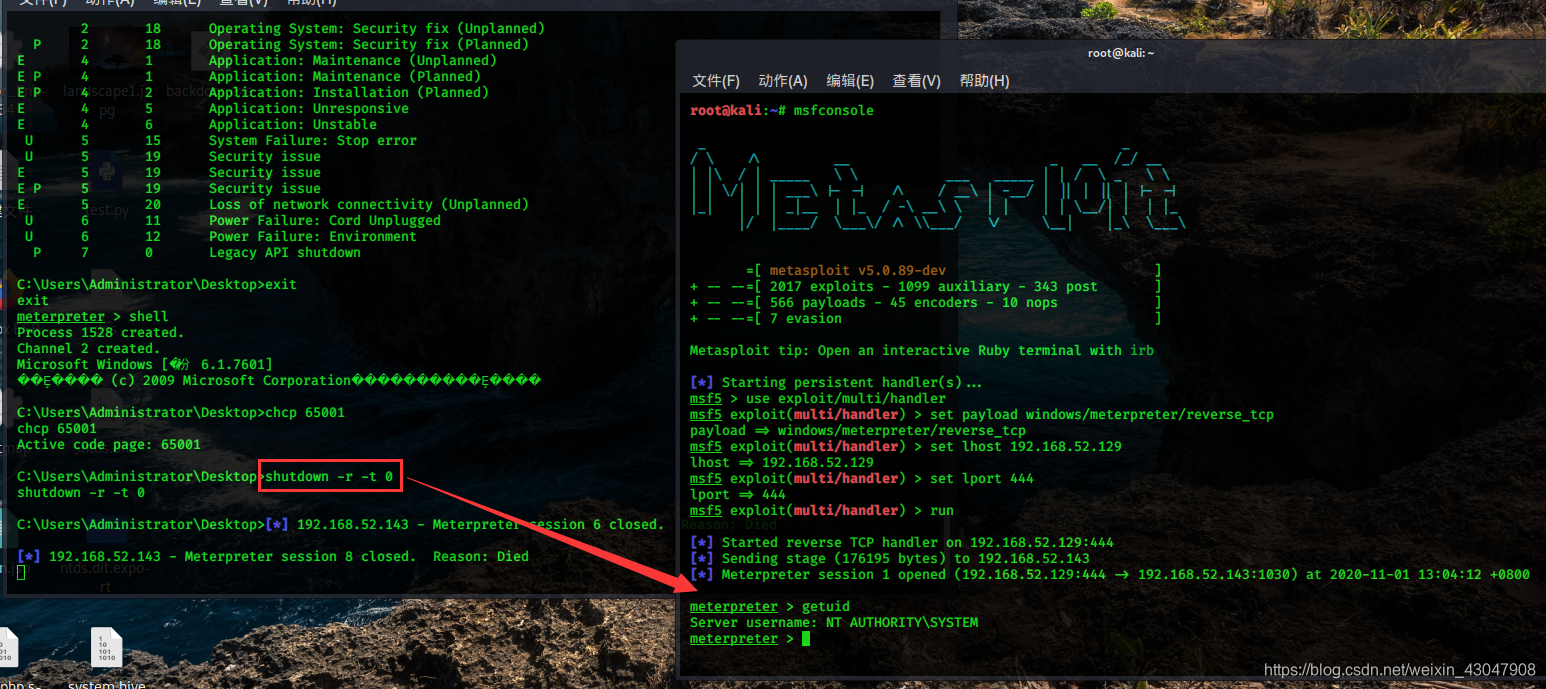The image size is (1546, 689).
Task: Click the 'root@kali:~# msfconsole' prompt line
Action: pos(782,110)
